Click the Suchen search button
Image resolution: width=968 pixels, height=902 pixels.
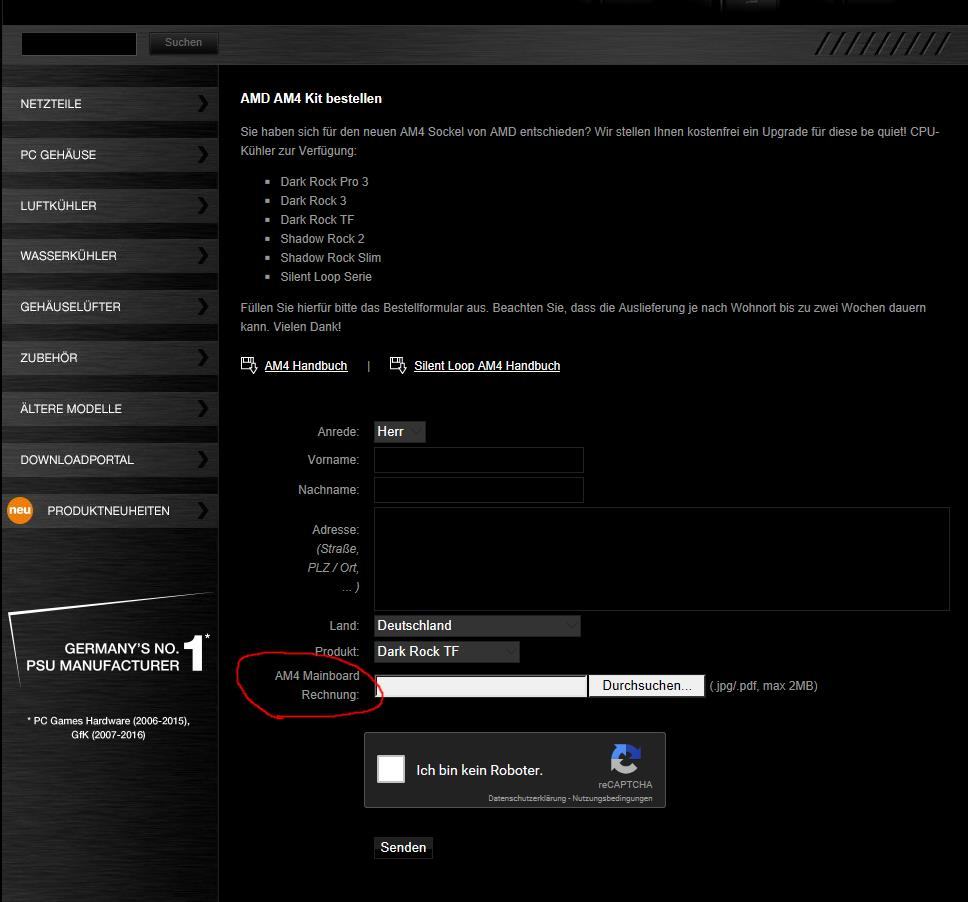[183, 43]
